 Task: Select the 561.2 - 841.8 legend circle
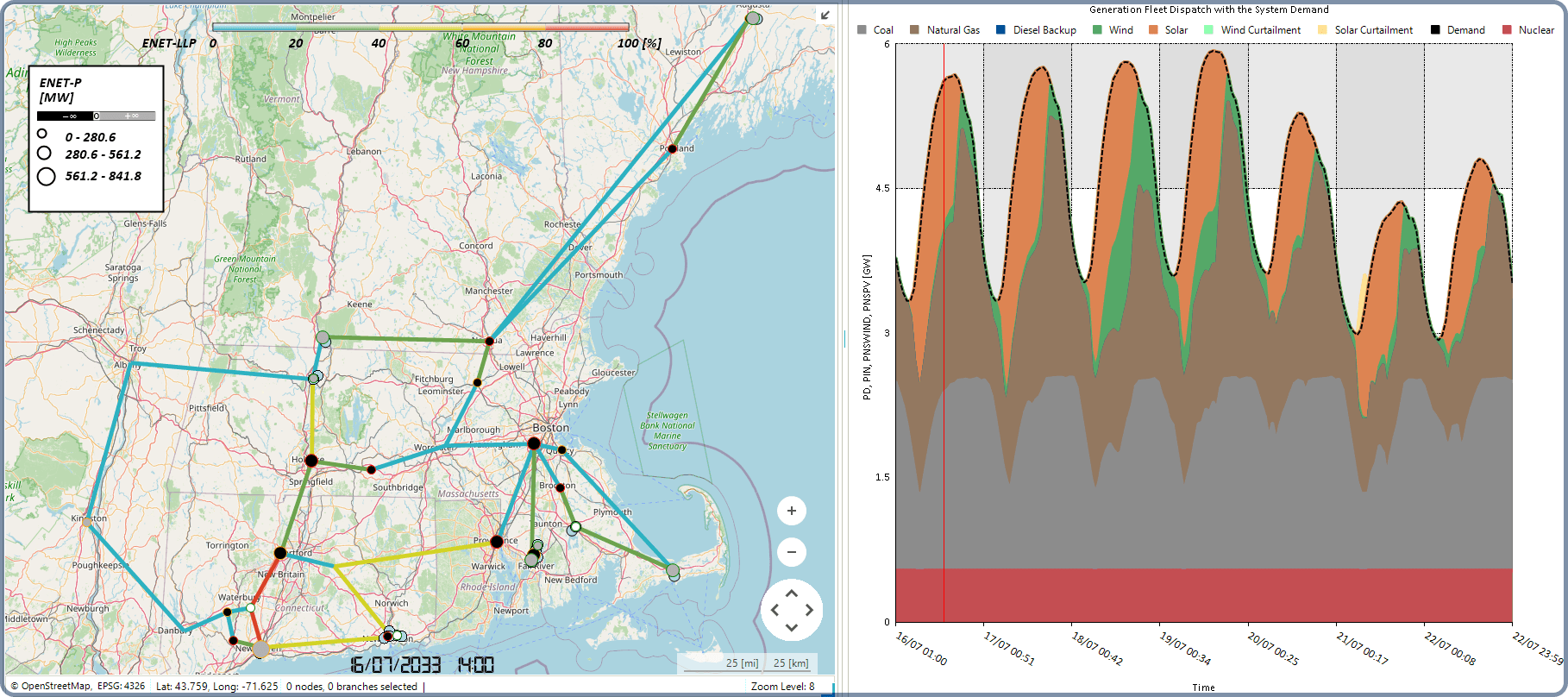click(47, 176)
